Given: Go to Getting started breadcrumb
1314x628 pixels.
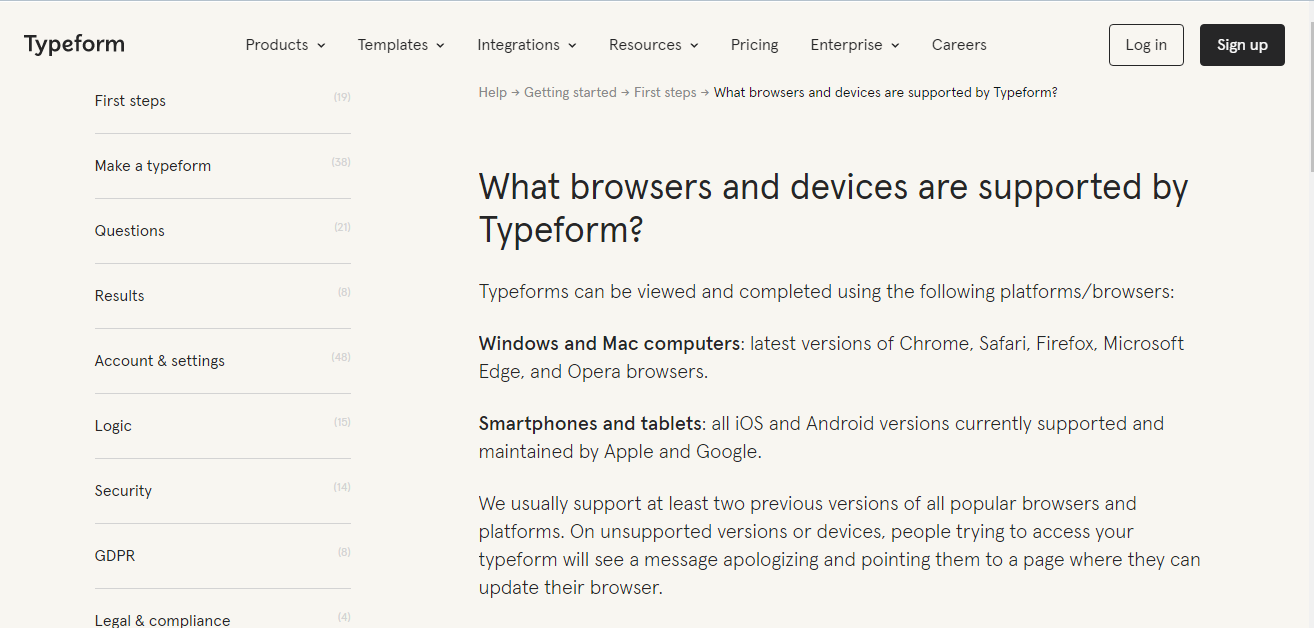Looking at the screenshot, I should (x=570, y=92).
